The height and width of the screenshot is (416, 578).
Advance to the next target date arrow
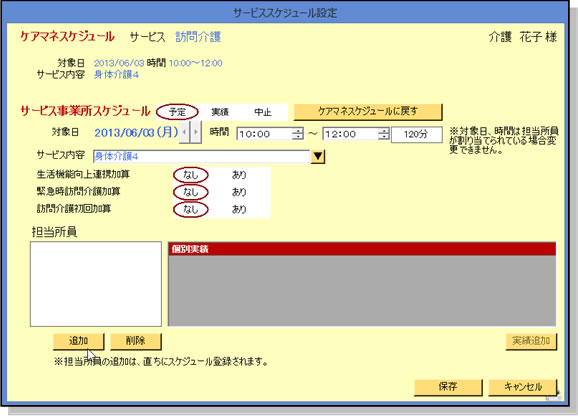196,132
